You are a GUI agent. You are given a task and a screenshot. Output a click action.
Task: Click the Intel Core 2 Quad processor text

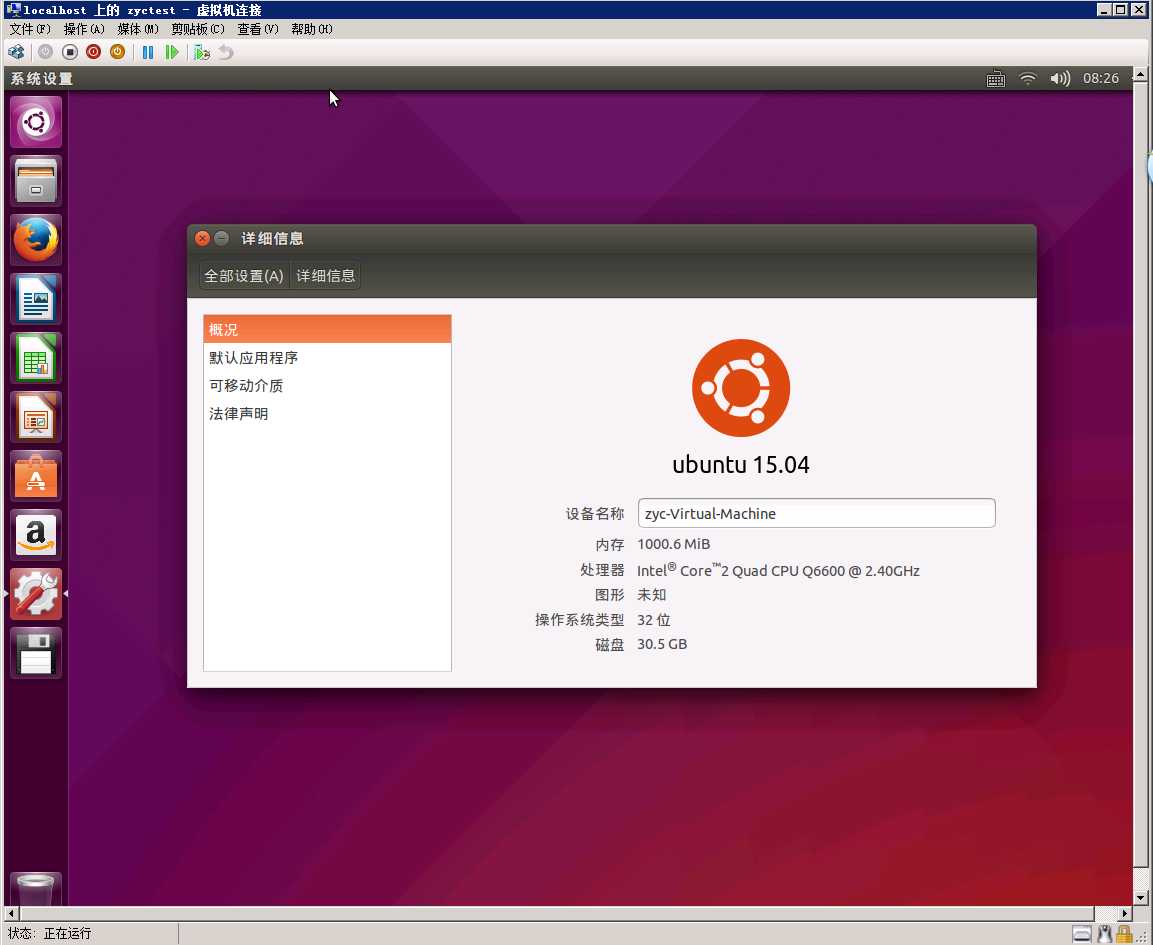[x=778, y=570]
